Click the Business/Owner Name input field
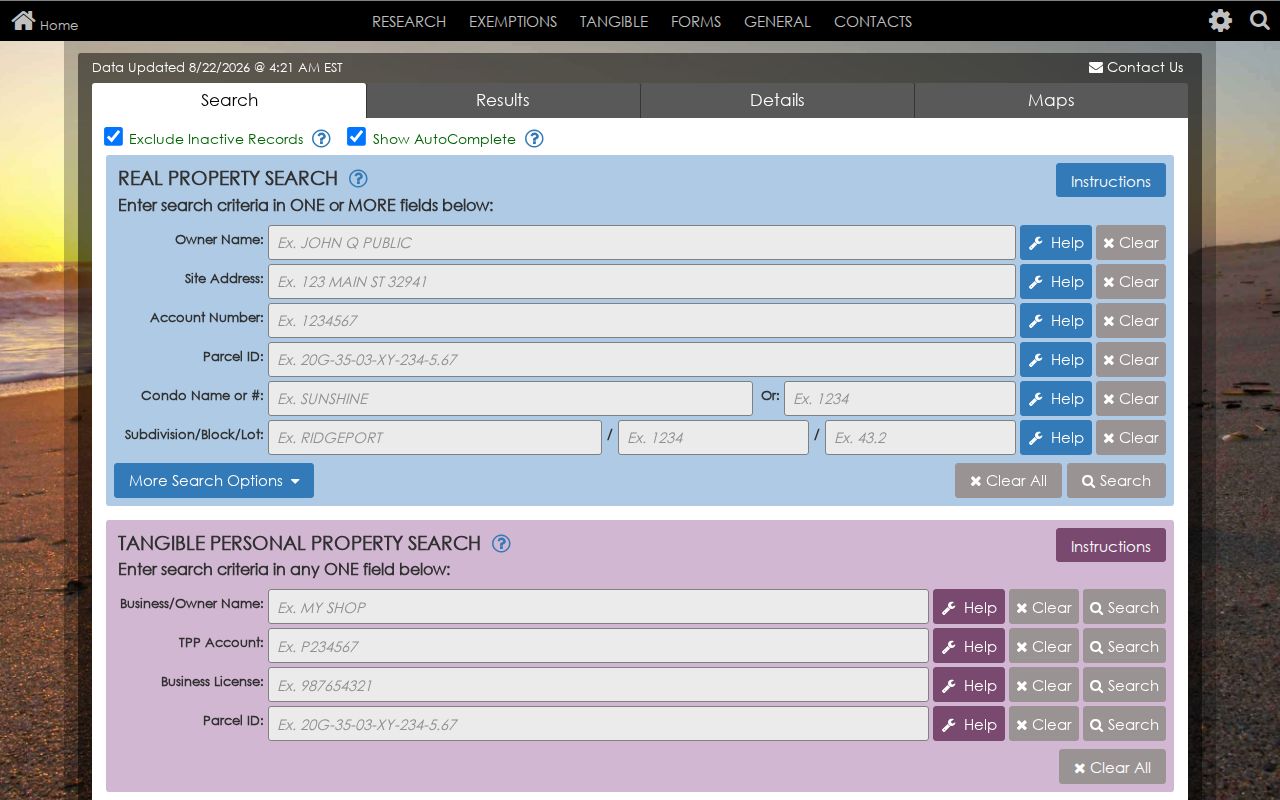 [598, 607]
